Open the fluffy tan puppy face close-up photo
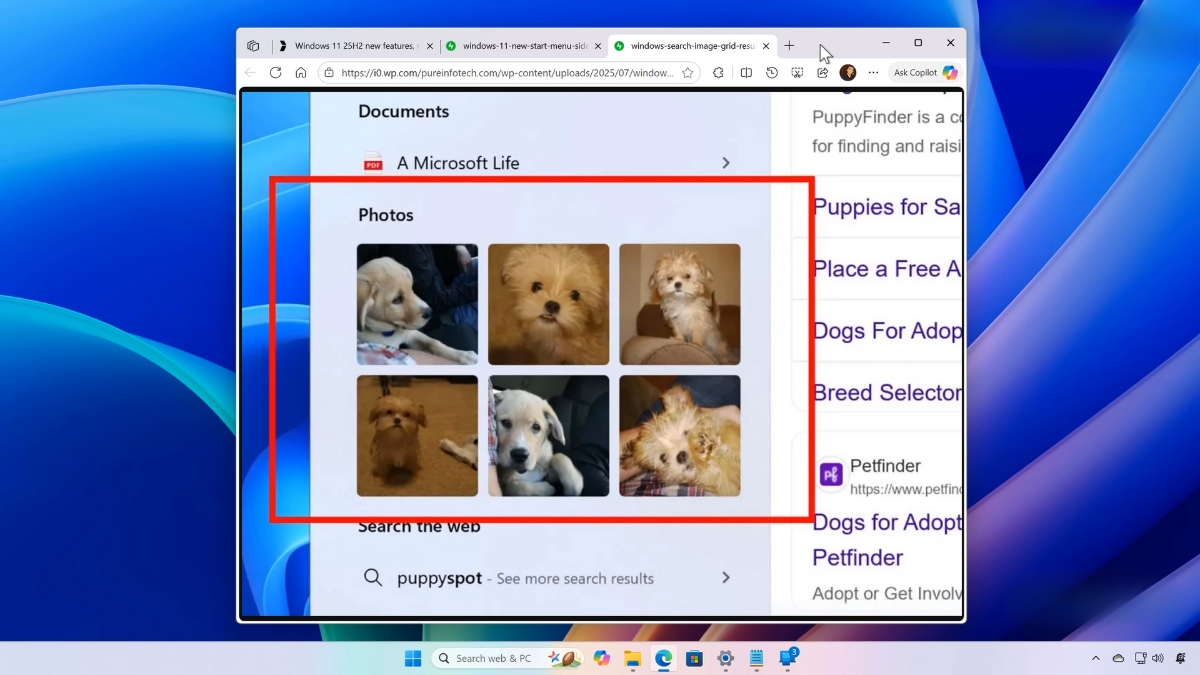 [x=548, y=304]
